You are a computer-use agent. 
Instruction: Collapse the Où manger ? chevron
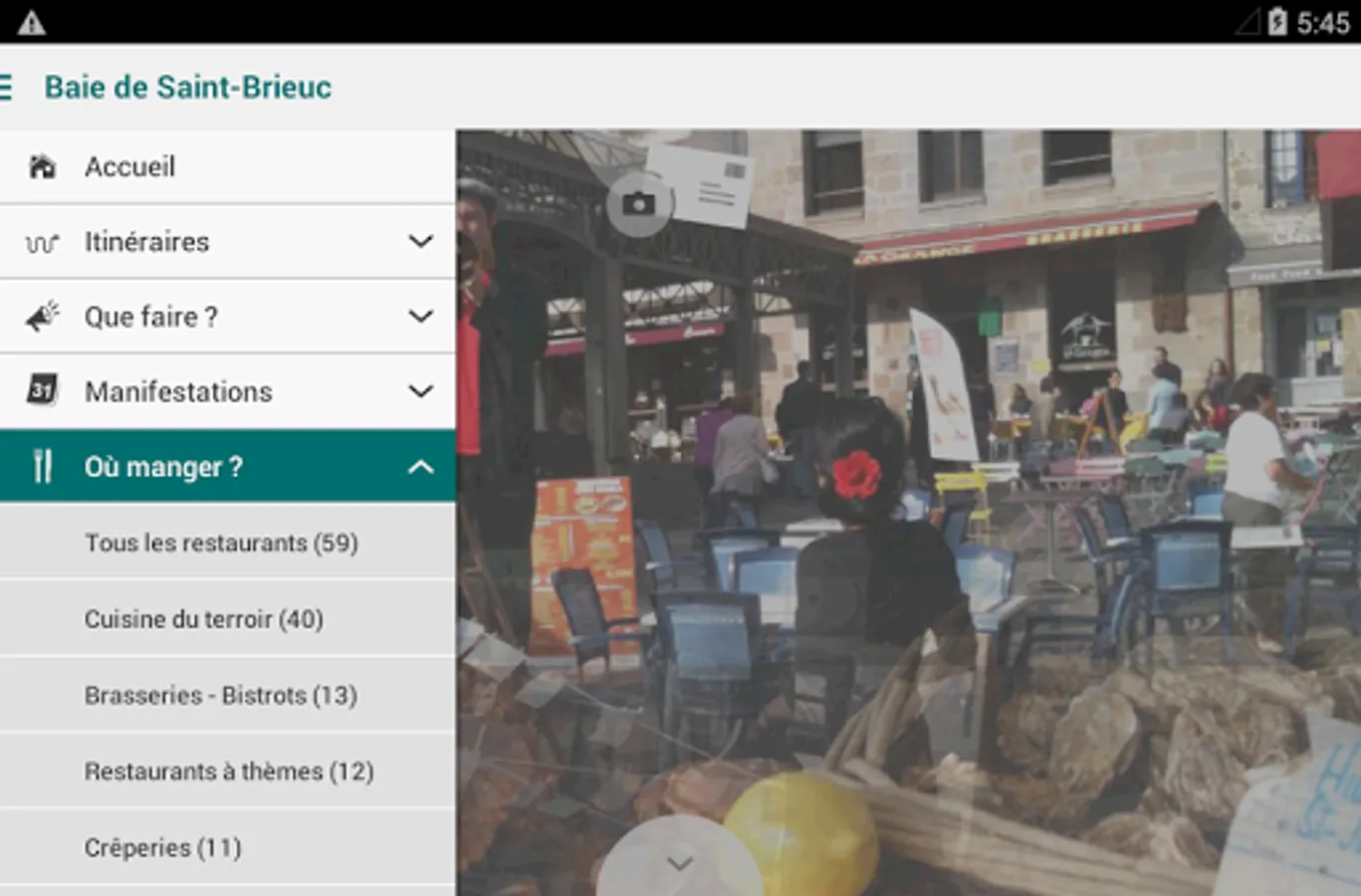pyautogui.click(x=421, y=466)
